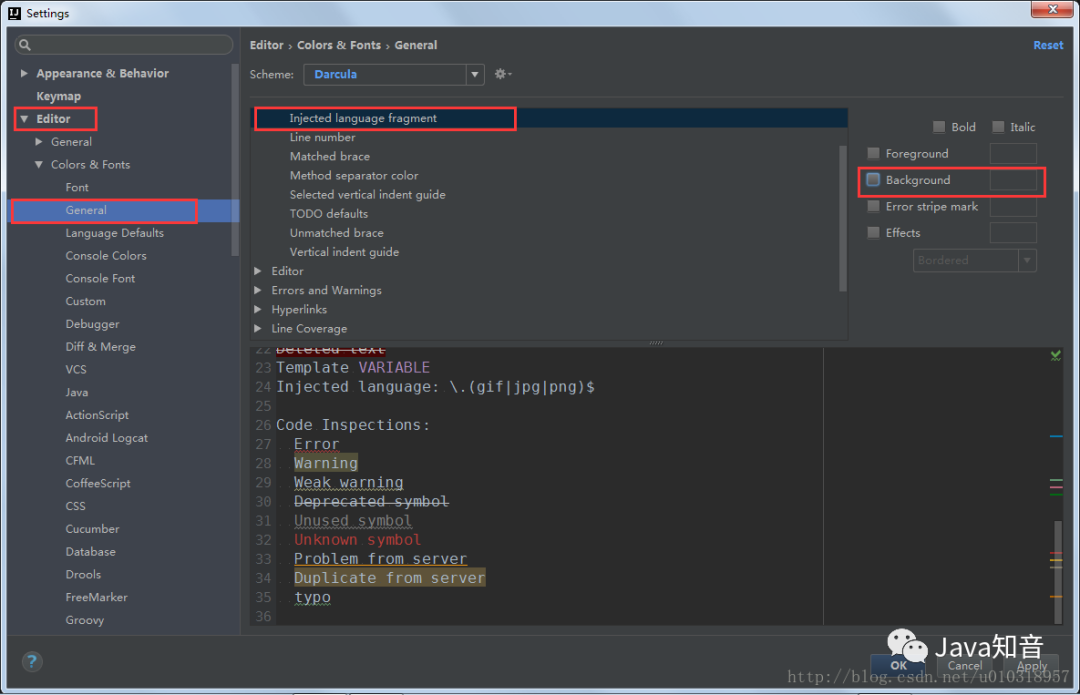Expand the General subtree under Editor
Screen dimensions: 1080x695
(39, 141)
